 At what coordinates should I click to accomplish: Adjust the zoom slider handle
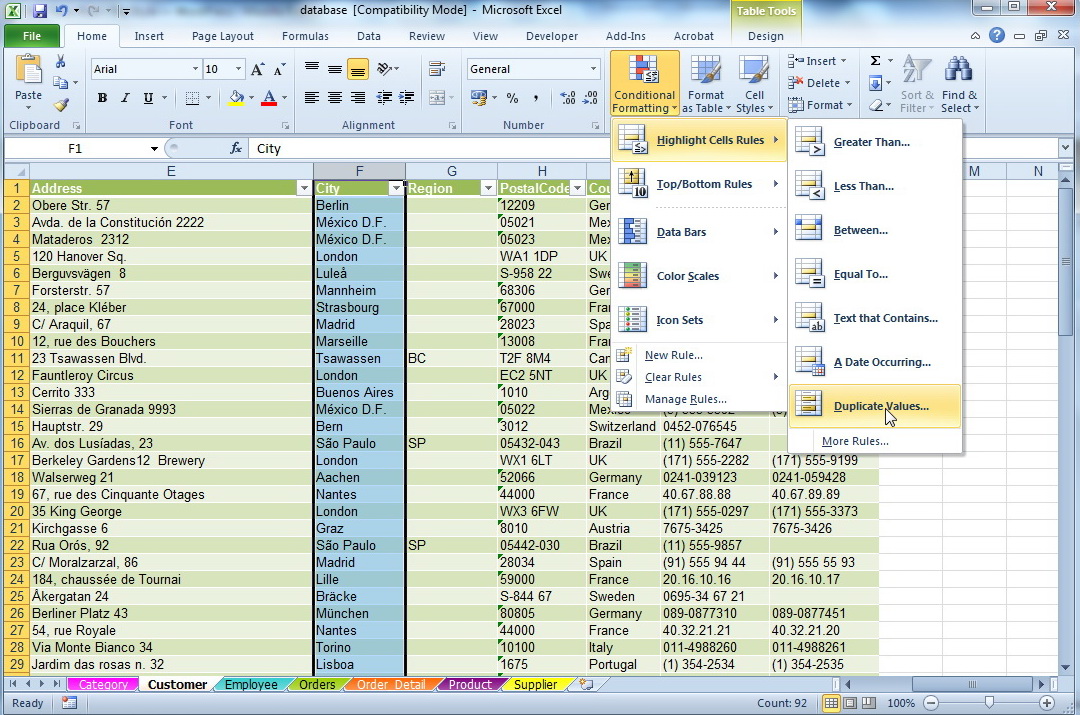point(989,703)
